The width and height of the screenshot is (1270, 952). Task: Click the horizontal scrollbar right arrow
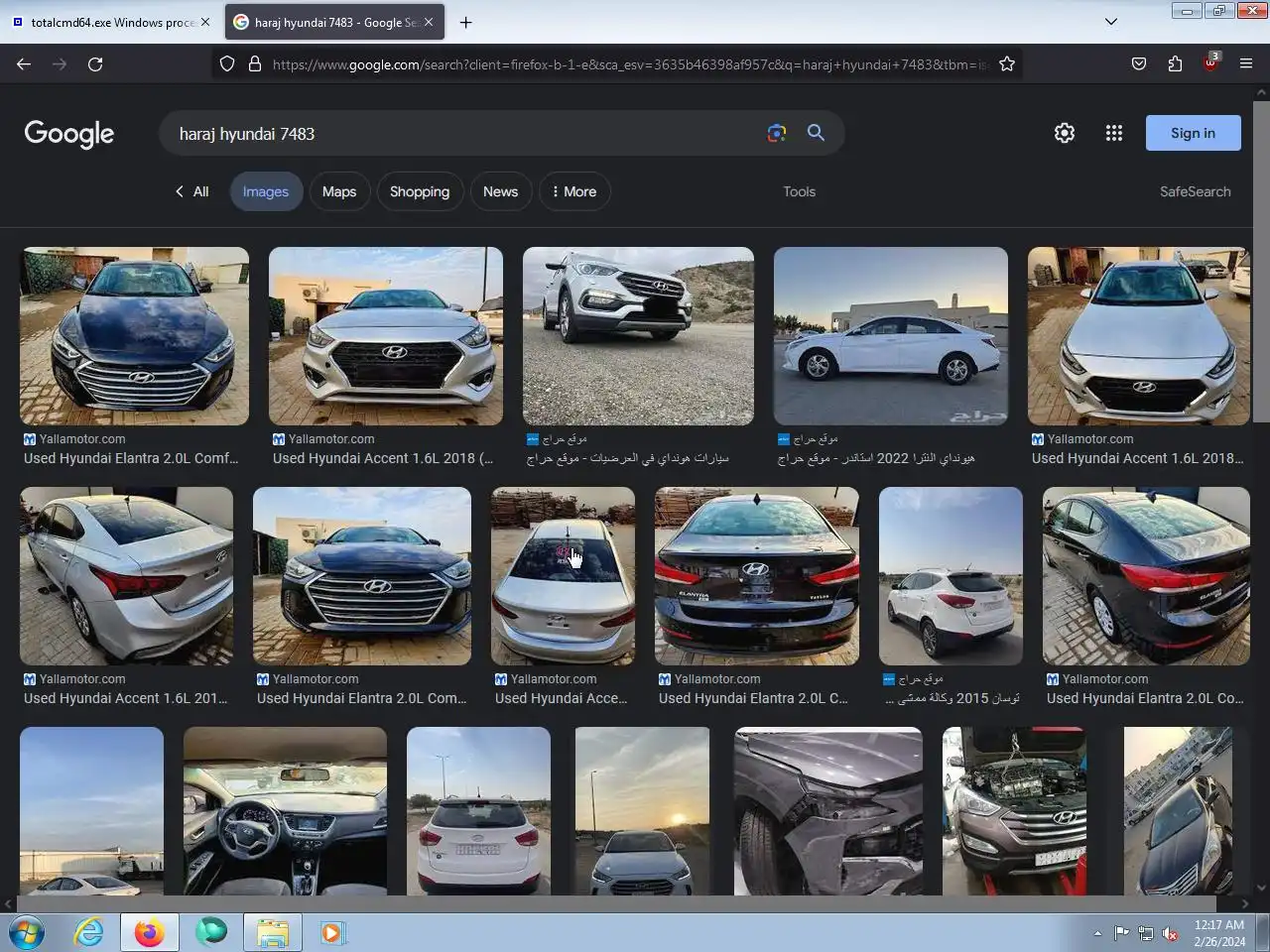point(1245,903)
